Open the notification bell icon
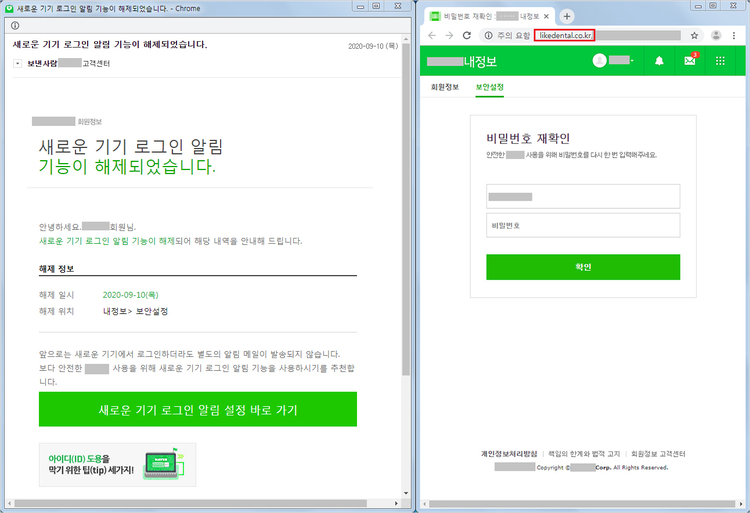The height and width of the screenshot is (513, 750). click(659, 61)
